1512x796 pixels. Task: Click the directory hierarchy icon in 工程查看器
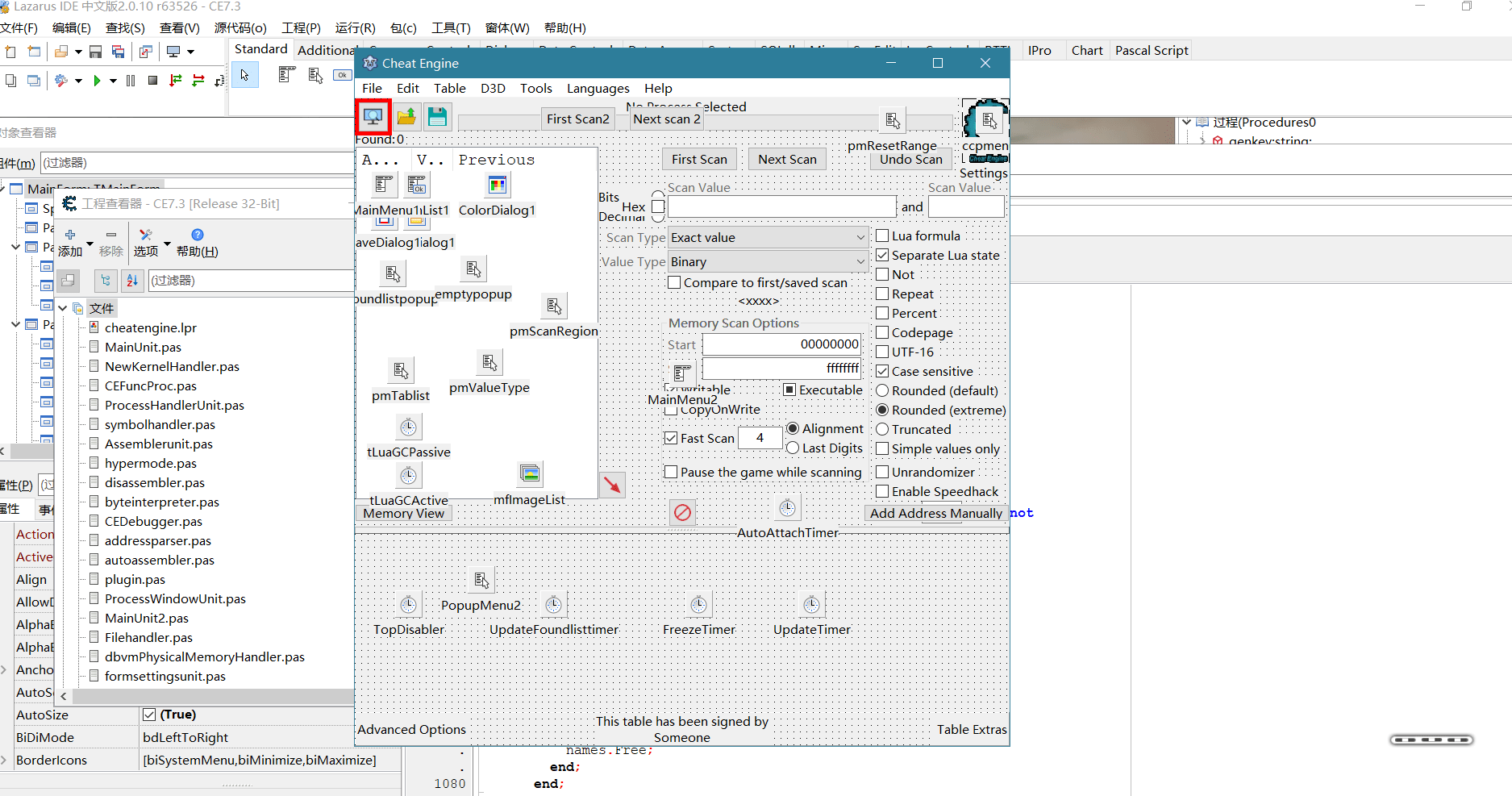[105, 281]
